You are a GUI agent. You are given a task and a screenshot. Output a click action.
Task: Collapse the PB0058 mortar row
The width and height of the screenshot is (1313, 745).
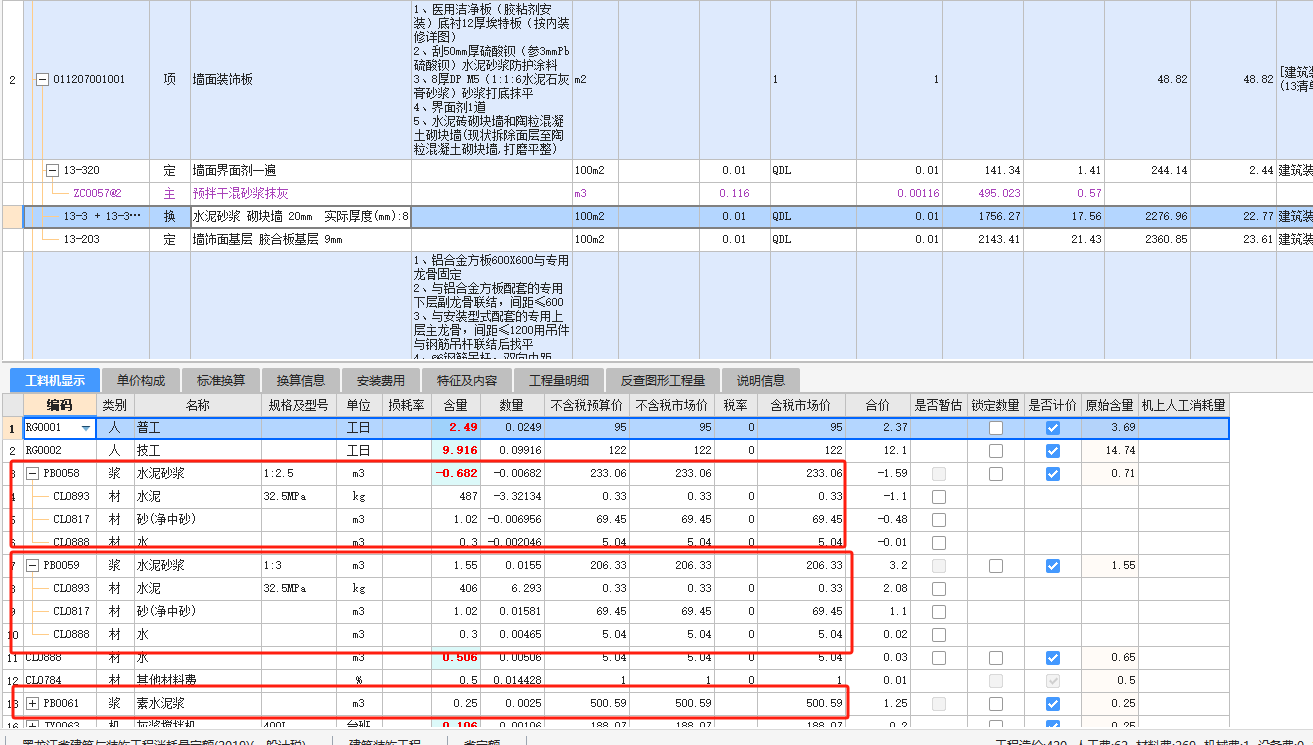[33, 473]
